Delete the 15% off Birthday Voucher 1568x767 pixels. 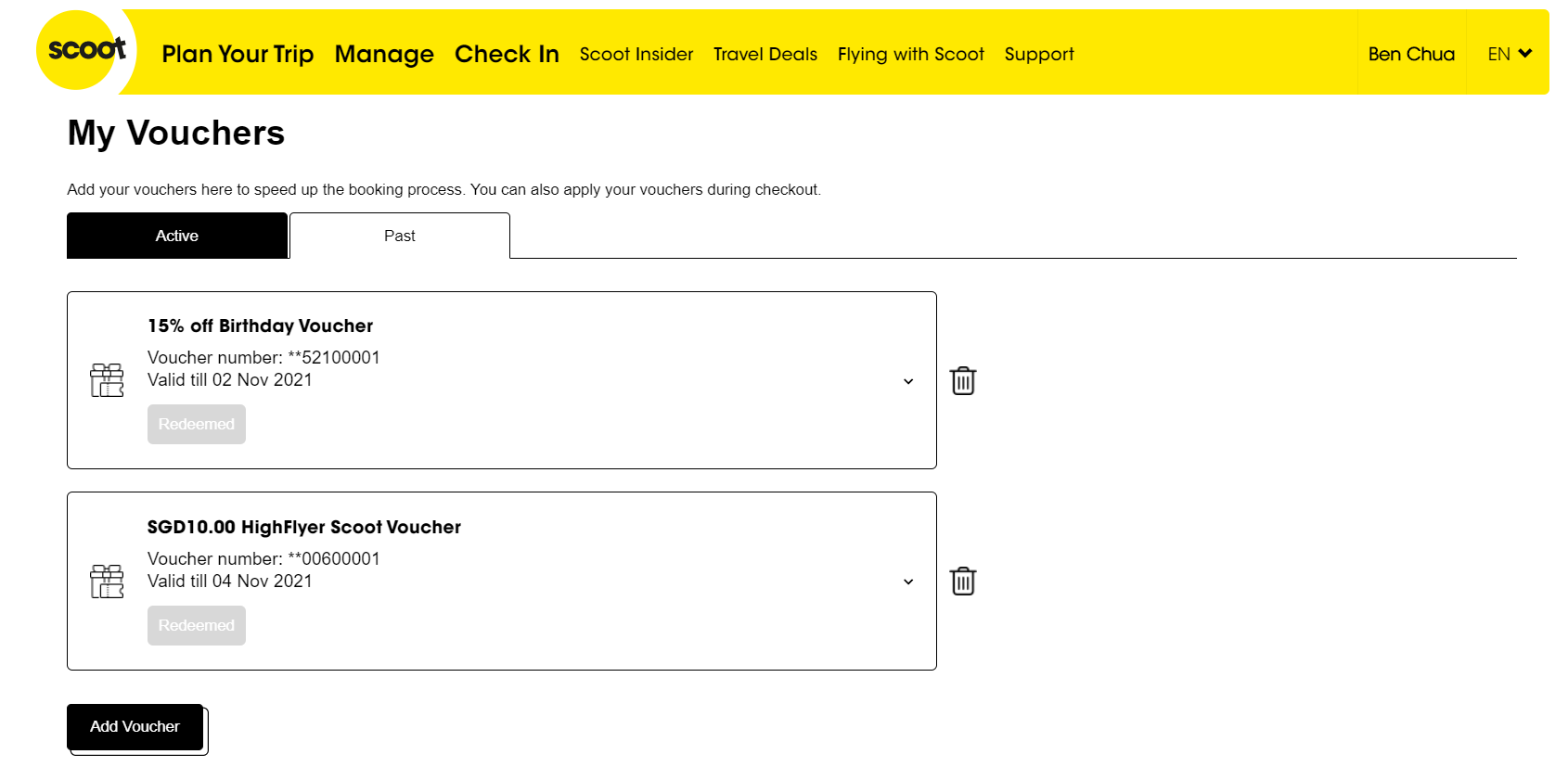point(963,380)
